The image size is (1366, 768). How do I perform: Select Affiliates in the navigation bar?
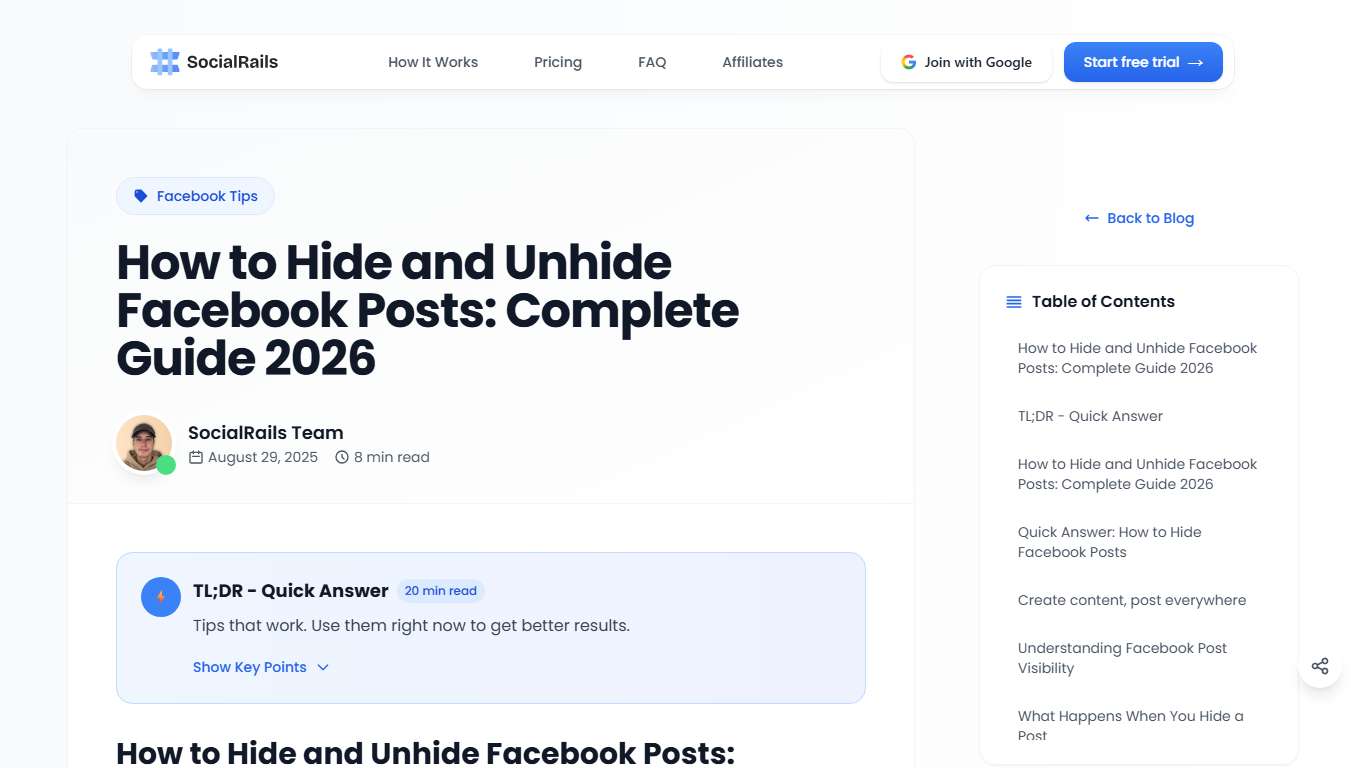coord(752,62)
